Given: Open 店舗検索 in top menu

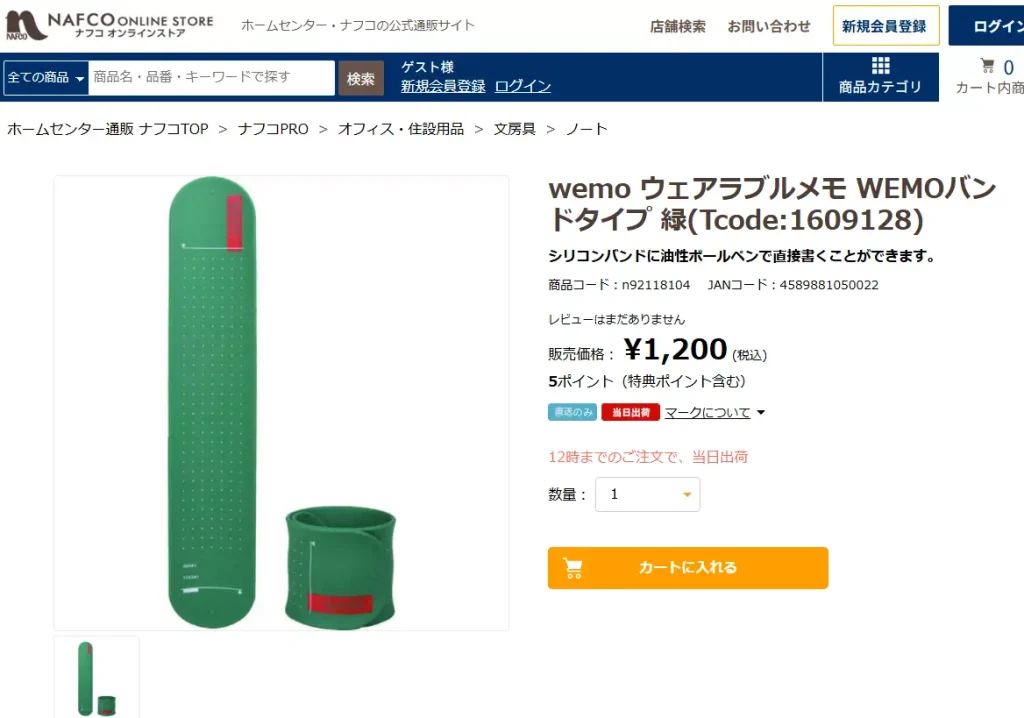Looking at the screenshot, I should [677, 26].
